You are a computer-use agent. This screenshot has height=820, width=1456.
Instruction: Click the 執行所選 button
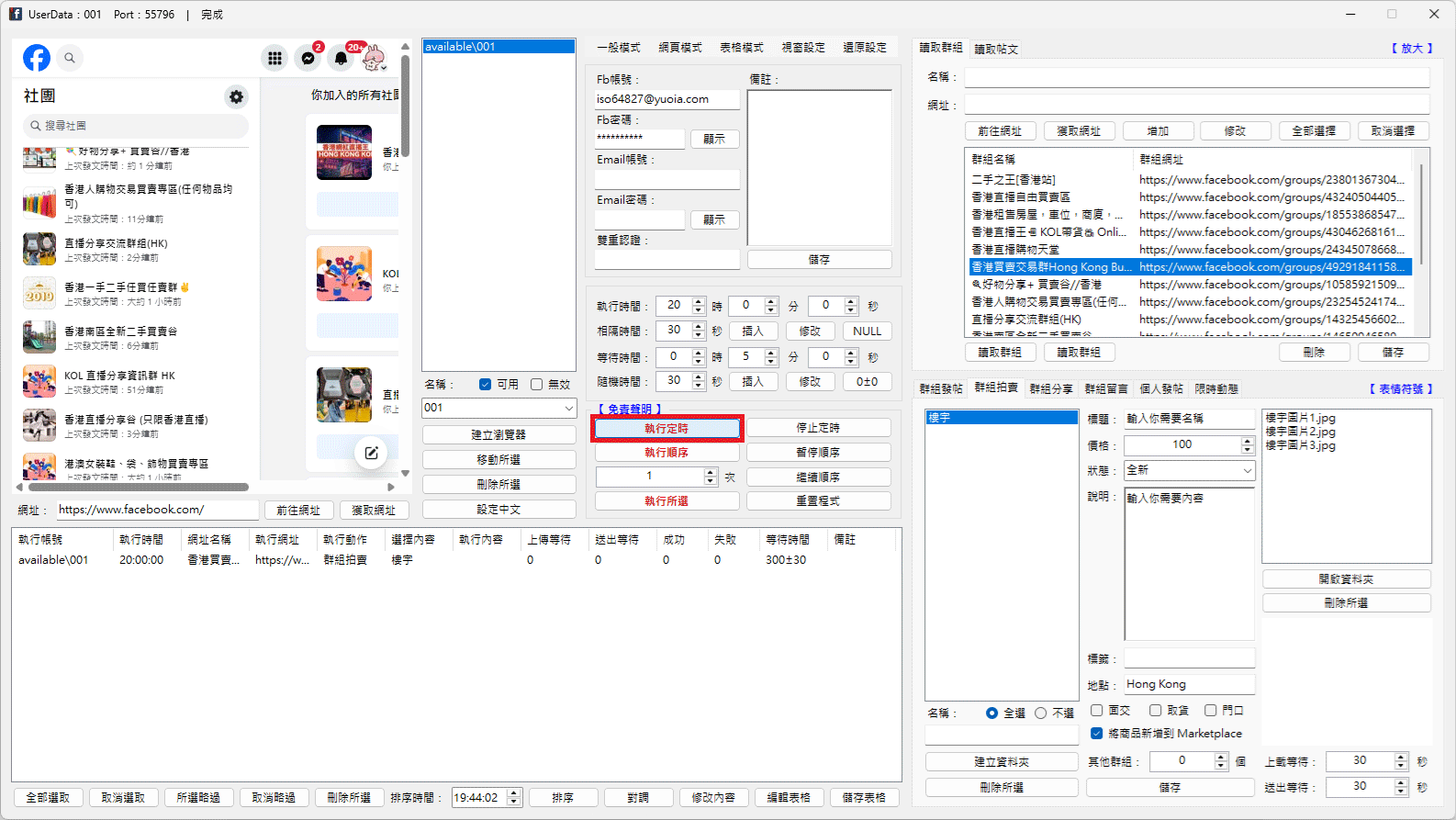point(667,501)
